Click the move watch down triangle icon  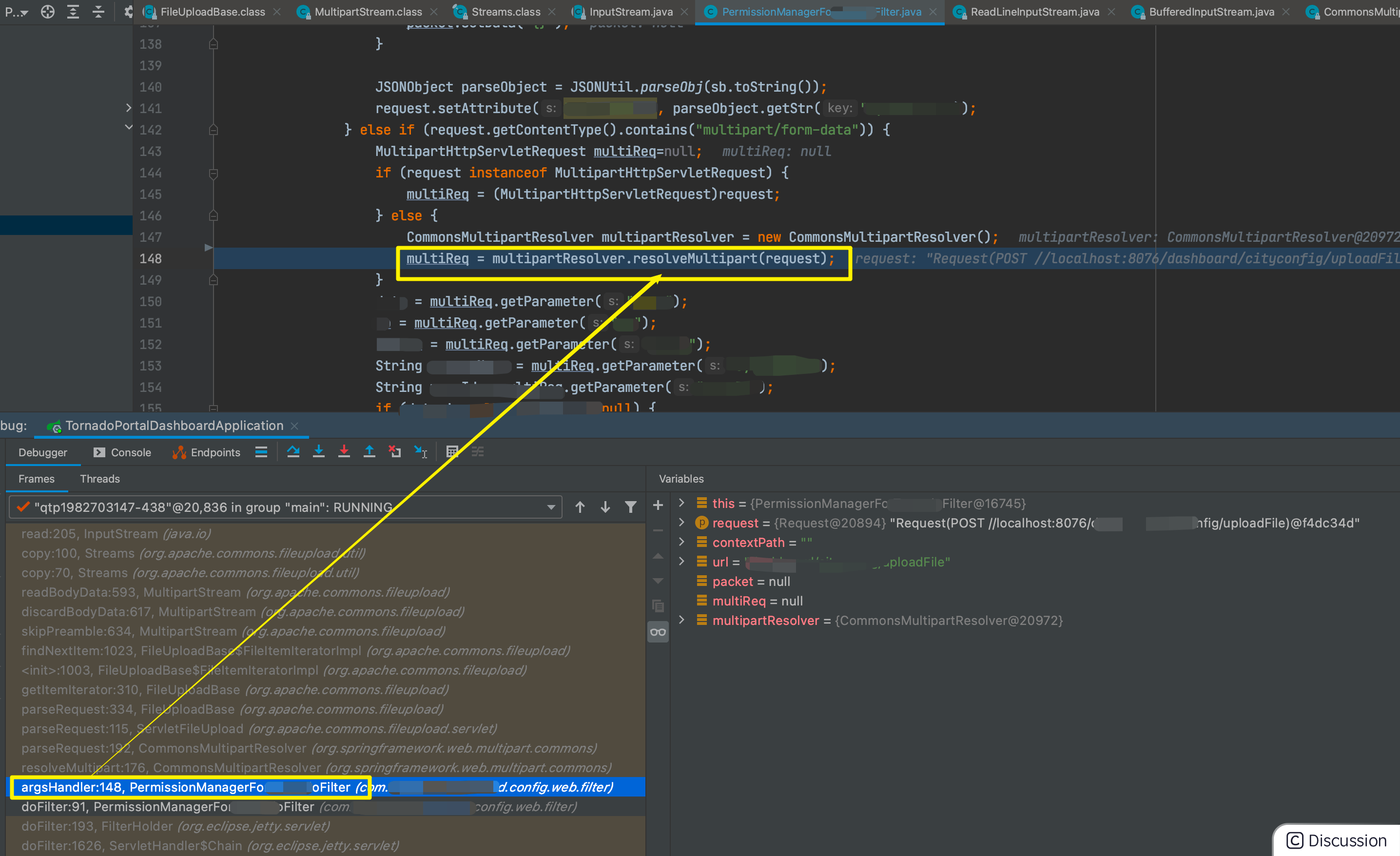click(658, 581)
